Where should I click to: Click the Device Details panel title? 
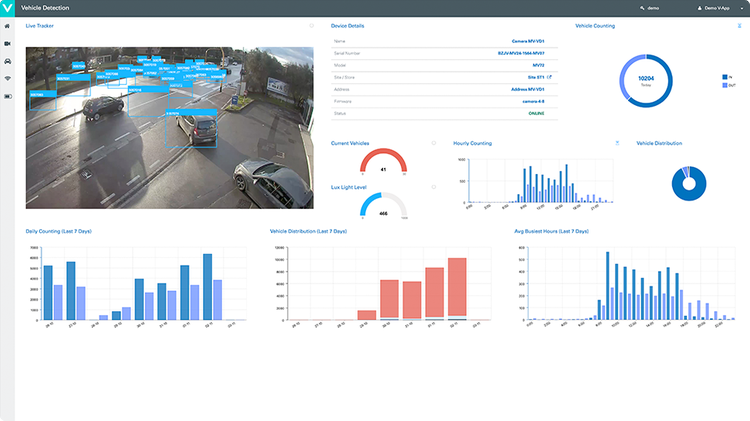(x=347, y=26)
